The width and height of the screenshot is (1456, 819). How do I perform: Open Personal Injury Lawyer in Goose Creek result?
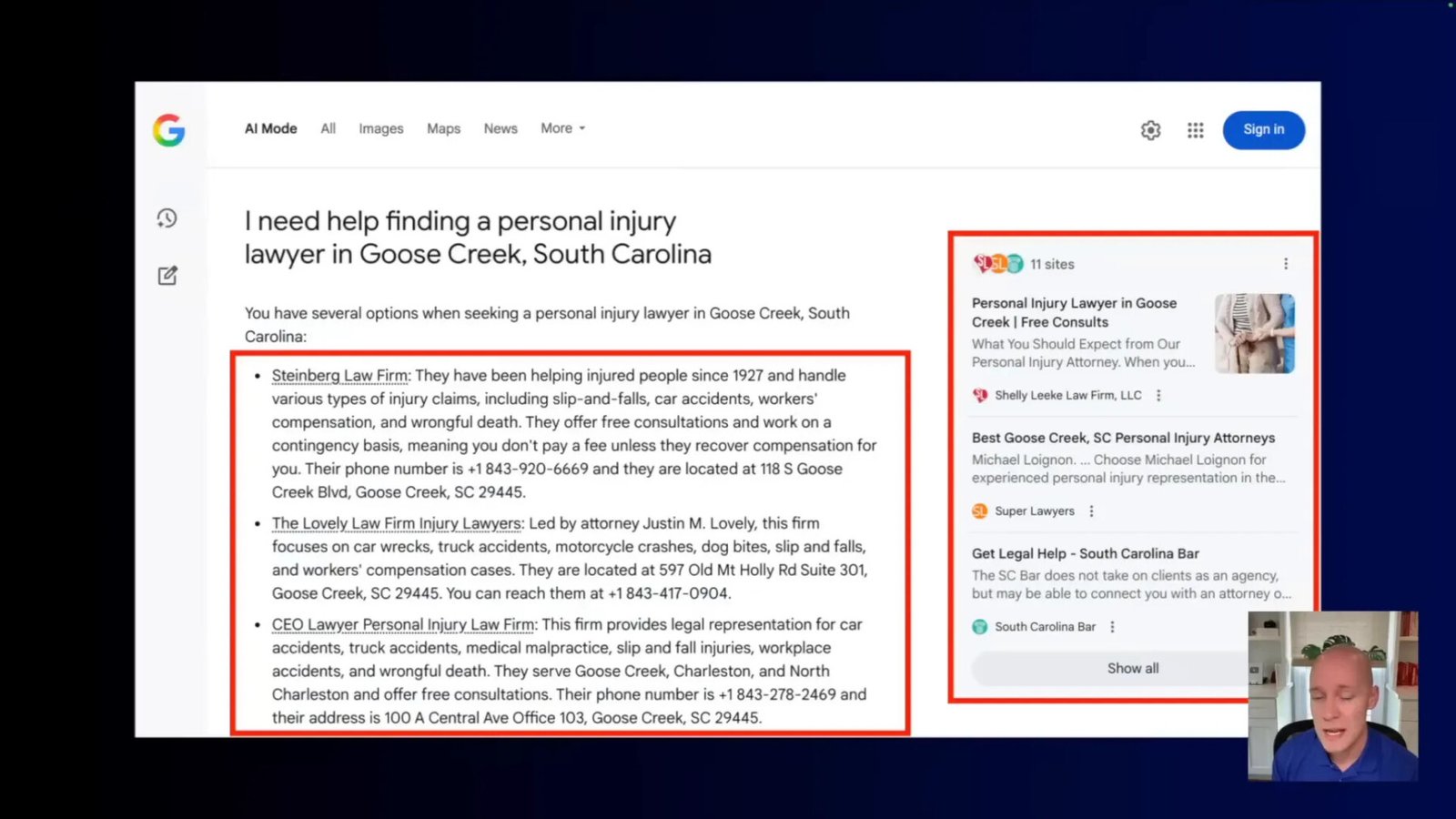tap(1074, 313)
